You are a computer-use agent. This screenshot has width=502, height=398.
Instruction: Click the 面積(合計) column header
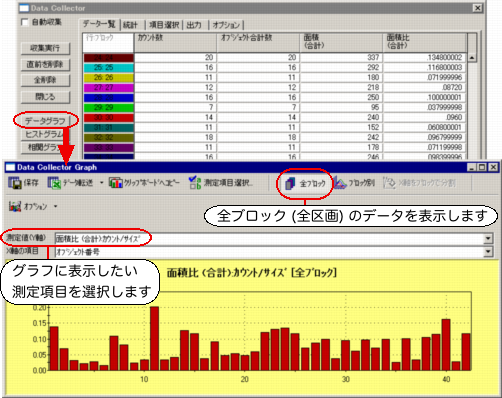(341, 42)
